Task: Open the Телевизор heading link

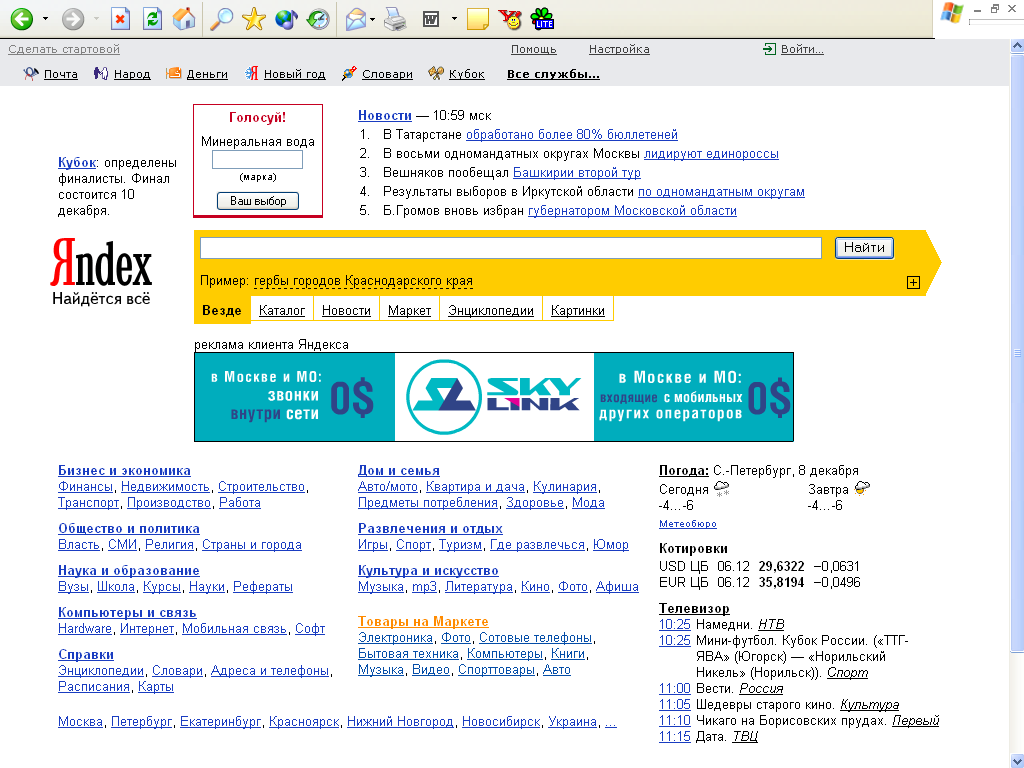Action: [x=694, y=608]
